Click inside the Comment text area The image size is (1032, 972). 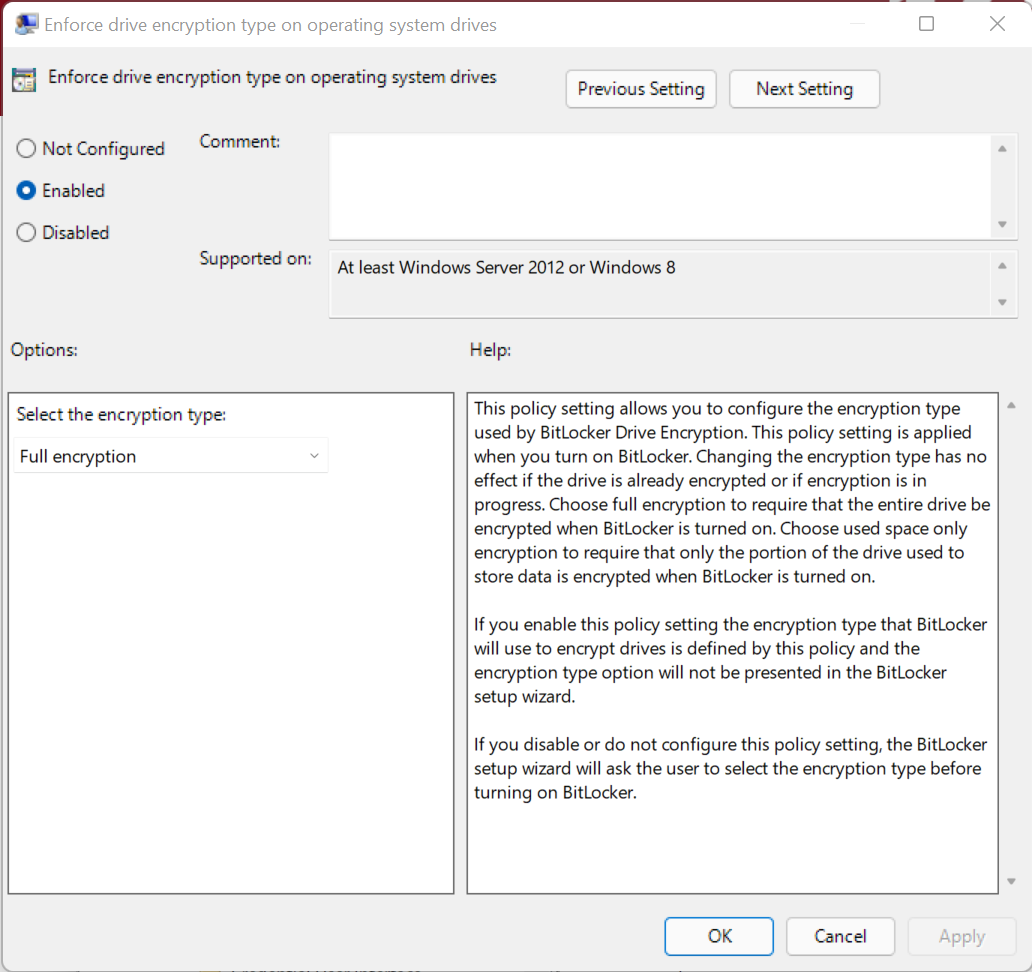(660, 185)
